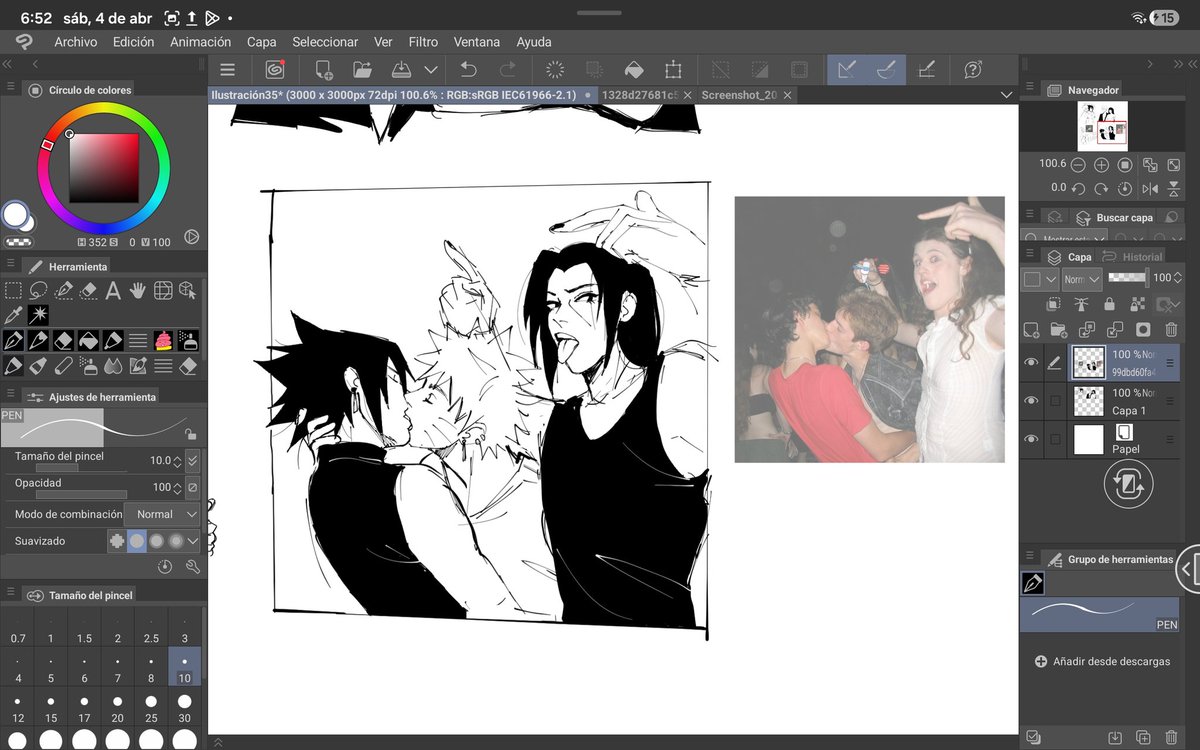Viewport: 1200px width, 750px height.
Task: Zoom out in the Navigator panel
Action: [1078, 164]
